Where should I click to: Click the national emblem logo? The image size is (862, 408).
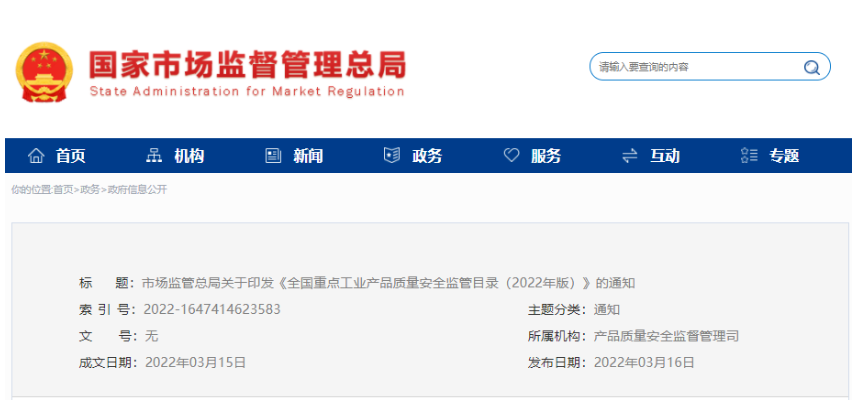click(44, 73)
